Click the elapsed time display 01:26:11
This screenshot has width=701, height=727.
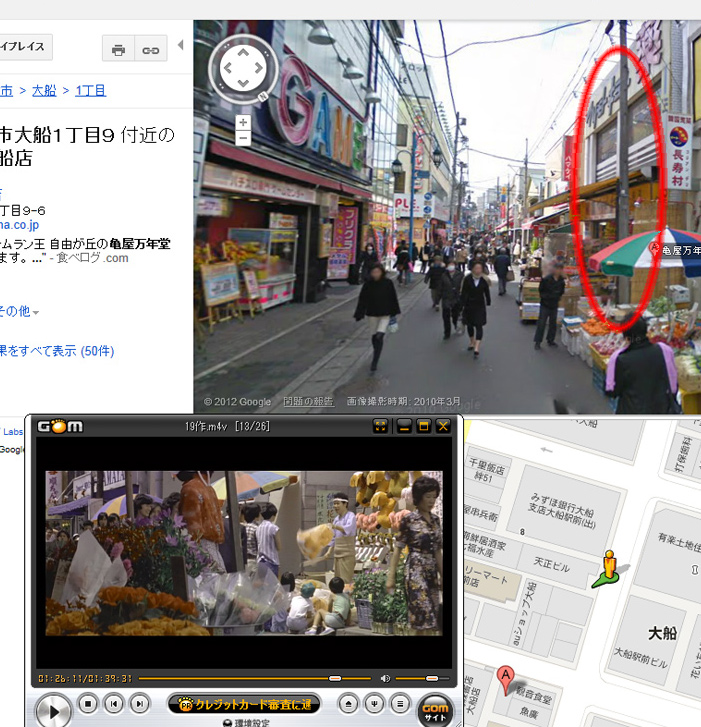tap(60, 678)
